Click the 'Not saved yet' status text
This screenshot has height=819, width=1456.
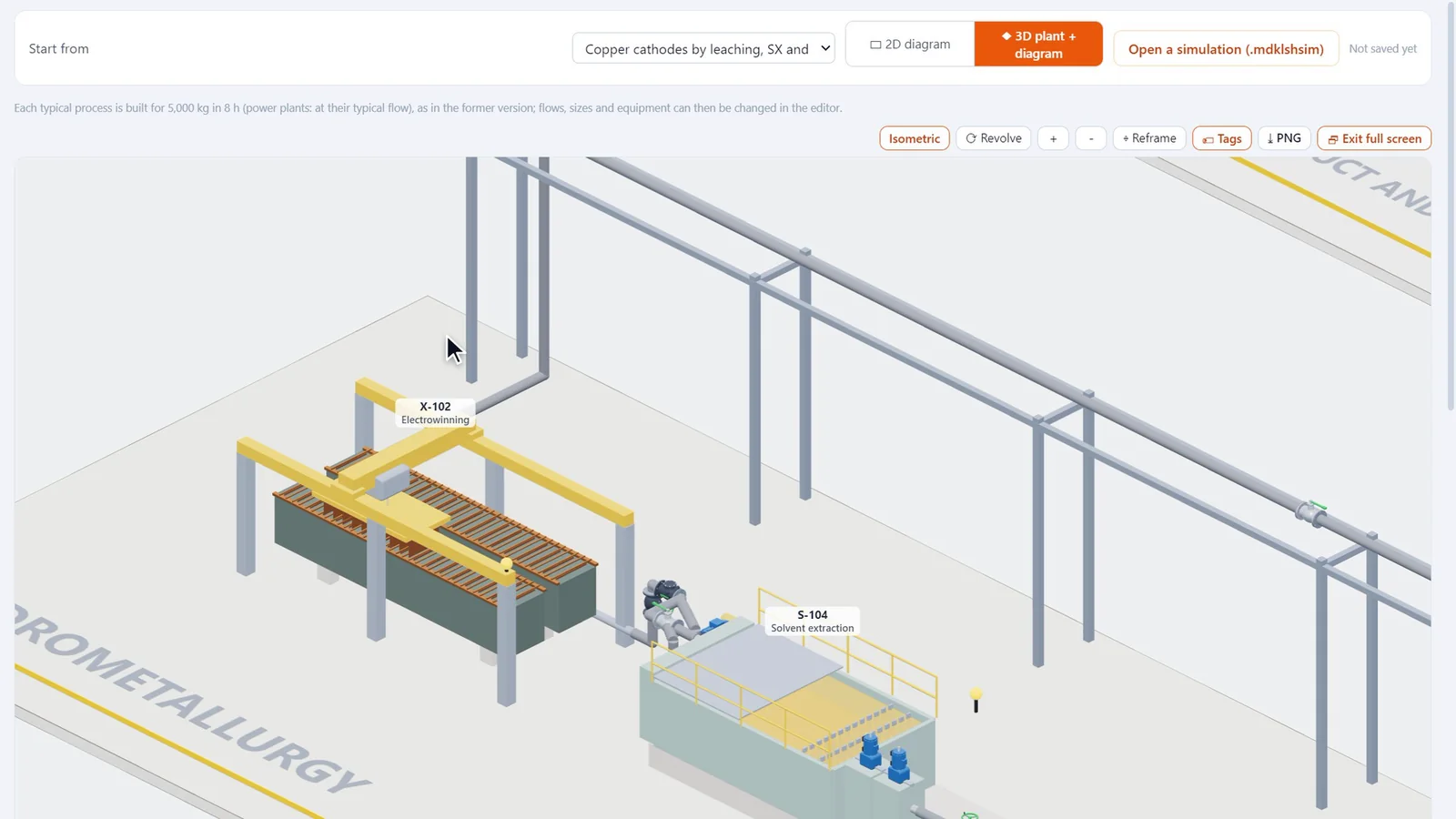tap(1382, 49)
